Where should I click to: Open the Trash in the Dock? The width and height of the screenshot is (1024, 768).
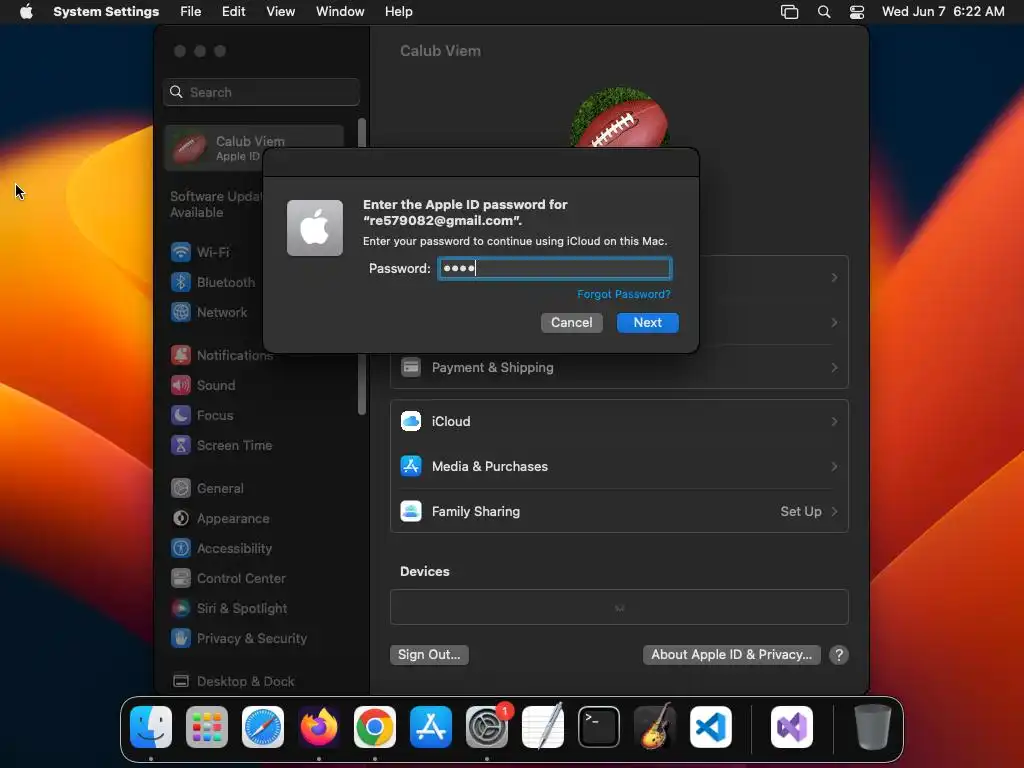point(872,727)
